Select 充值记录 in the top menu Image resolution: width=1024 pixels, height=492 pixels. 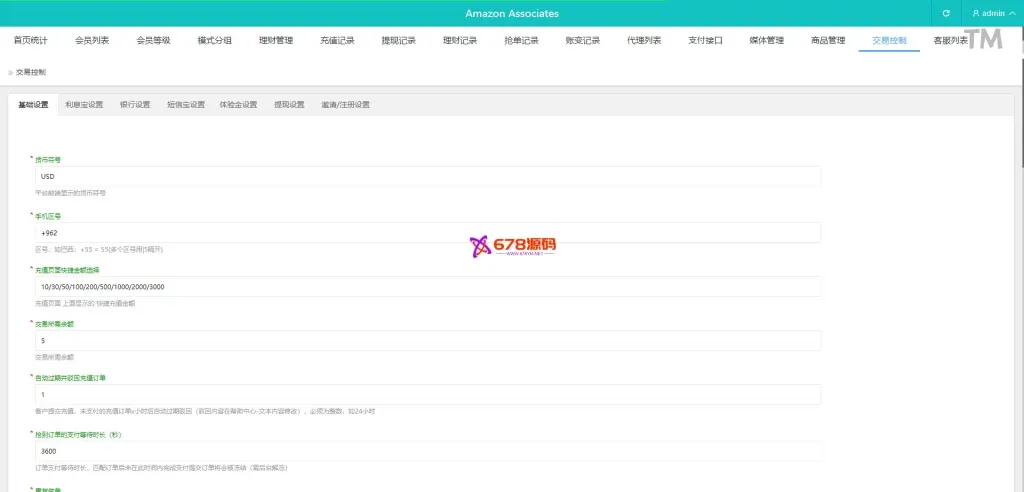(337, 41)
